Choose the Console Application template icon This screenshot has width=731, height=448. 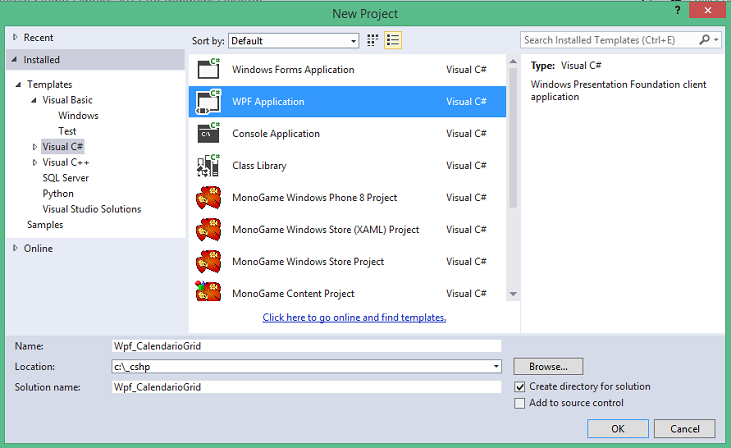[x=208, y=133]
